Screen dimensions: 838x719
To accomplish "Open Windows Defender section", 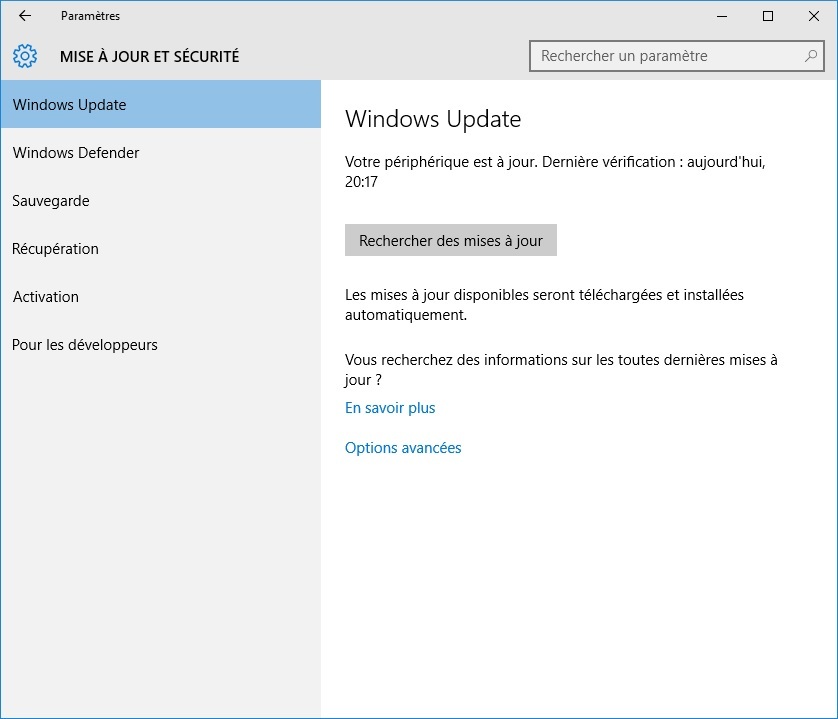I will pyautogui.click(x=161, y=152).
